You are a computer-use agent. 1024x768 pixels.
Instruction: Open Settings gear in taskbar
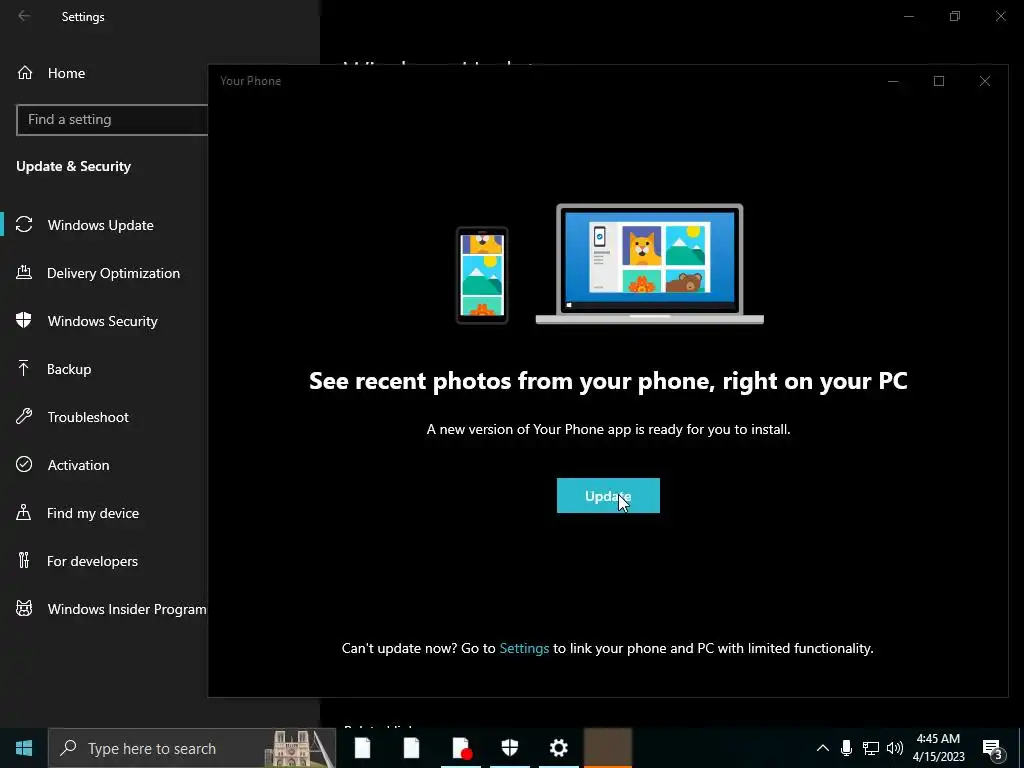[x=558, y=748]
